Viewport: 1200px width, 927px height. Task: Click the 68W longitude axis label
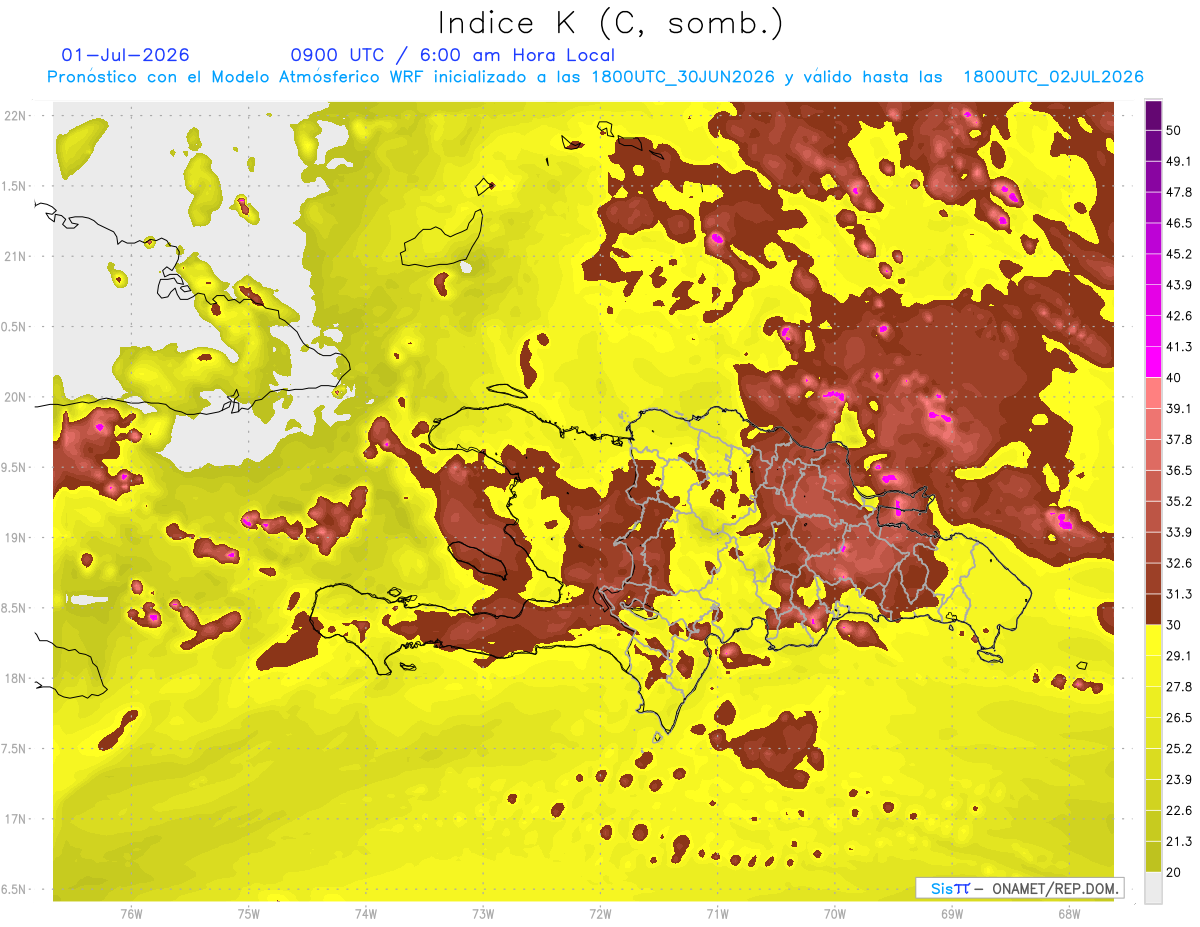1069,914
